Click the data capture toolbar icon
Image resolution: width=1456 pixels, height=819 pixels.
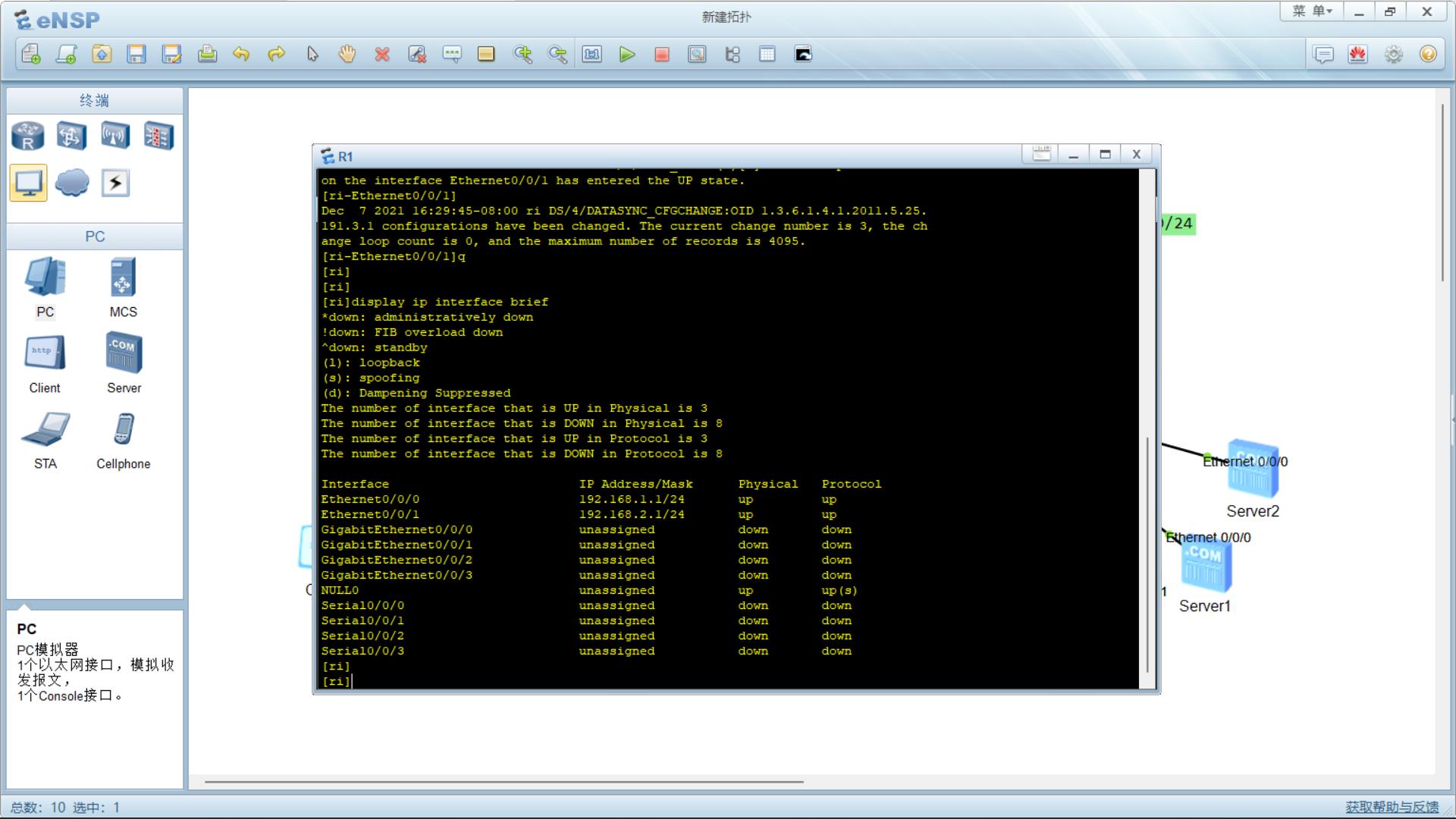[697, 54]
